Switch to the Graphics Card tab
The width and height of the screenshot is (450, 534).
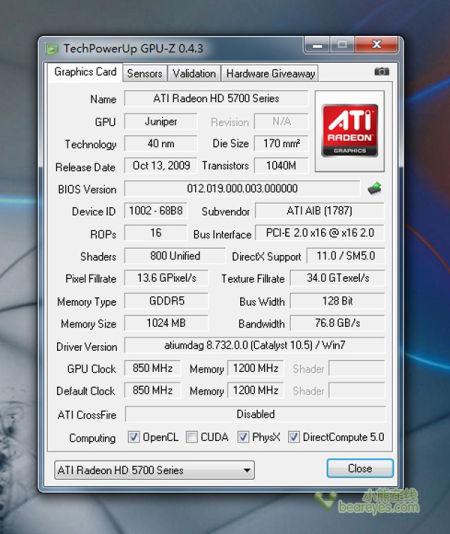[85, 72]
